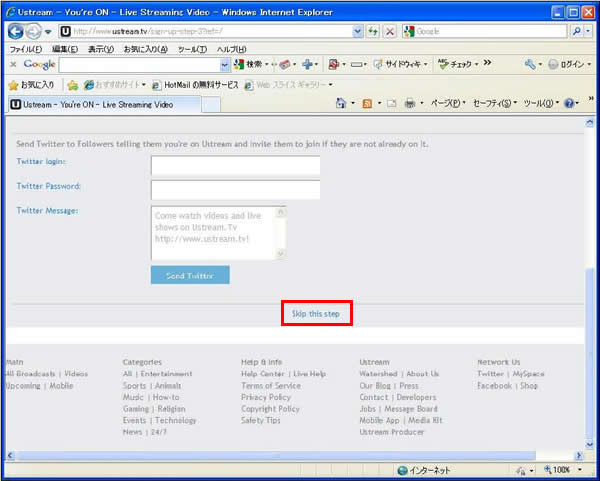
Task: Open the HotMail の無料サービス favorite
Action: coord(195,85)
